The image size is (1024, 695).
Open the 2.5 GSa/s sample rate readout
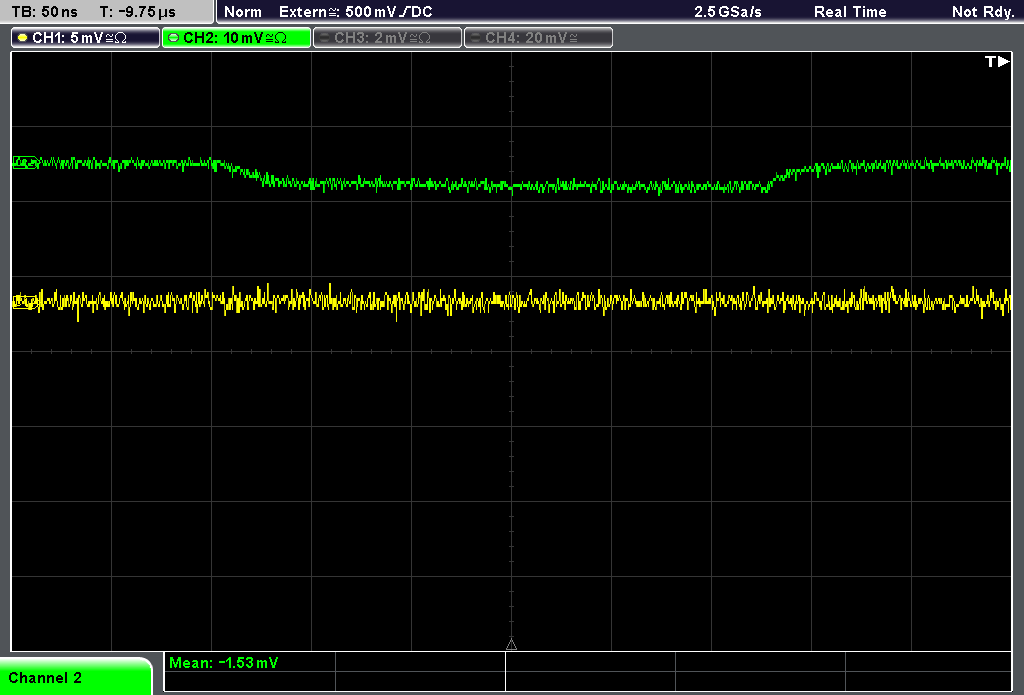coord(728,12)
